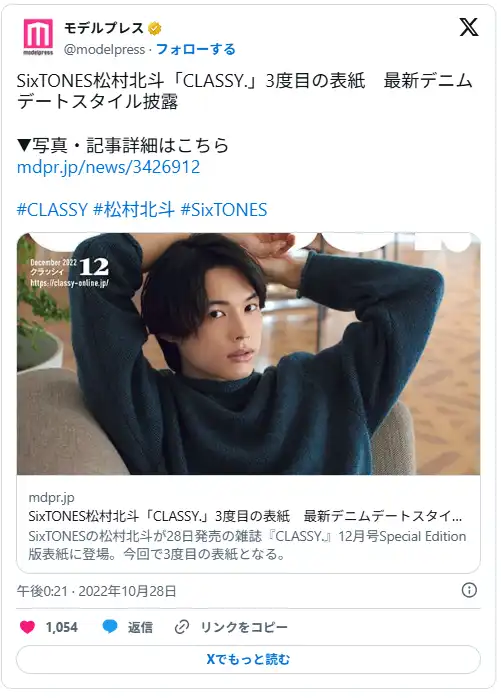The width and height of the screenshot is (501, 698).
Task: Open the modelpress profile avatar
Action: point(38,38)
